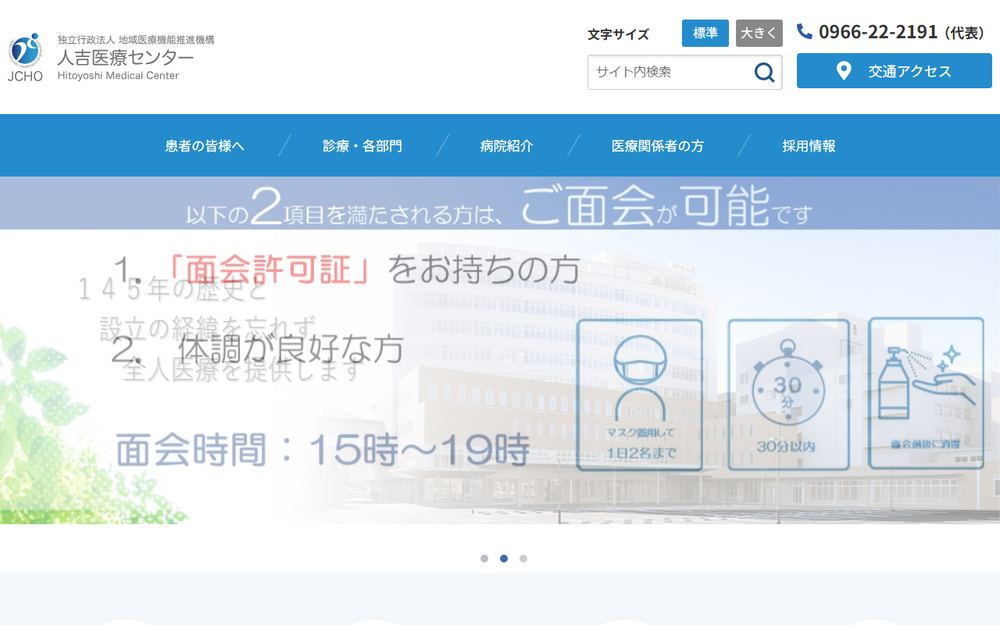
Task: Click the 文字サイズ label
Action: [x=618, y=34]
